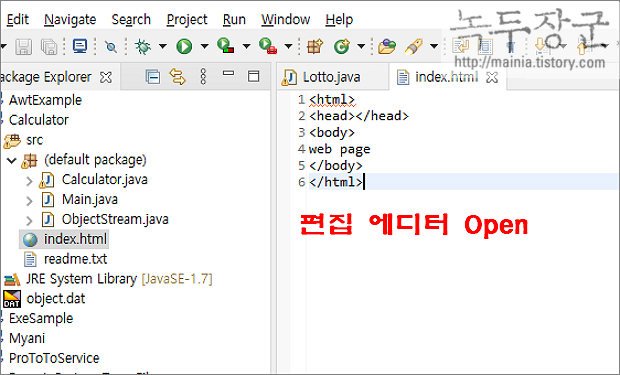Open the Help menu

coord(339,19)
